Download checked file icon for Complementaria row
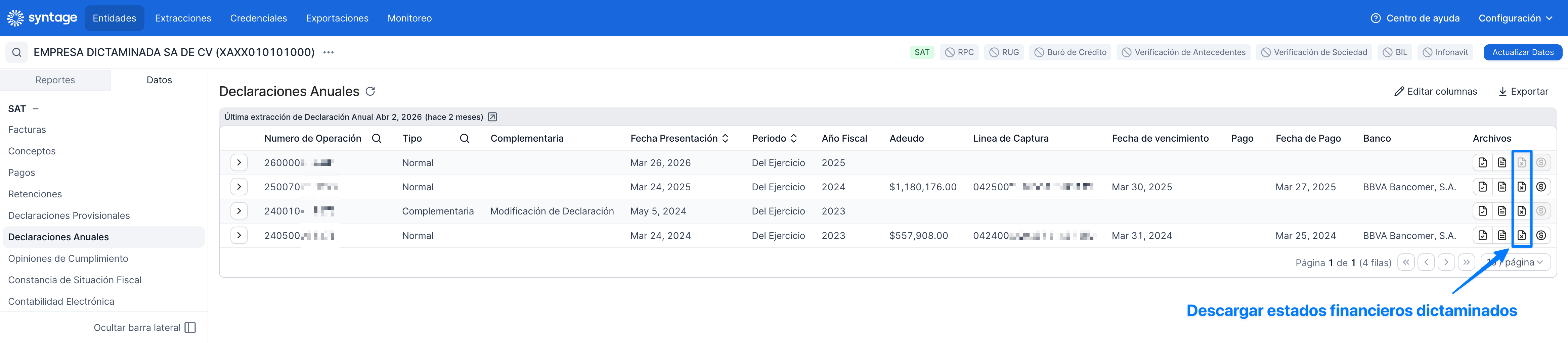 click(x=1482, y=211)
